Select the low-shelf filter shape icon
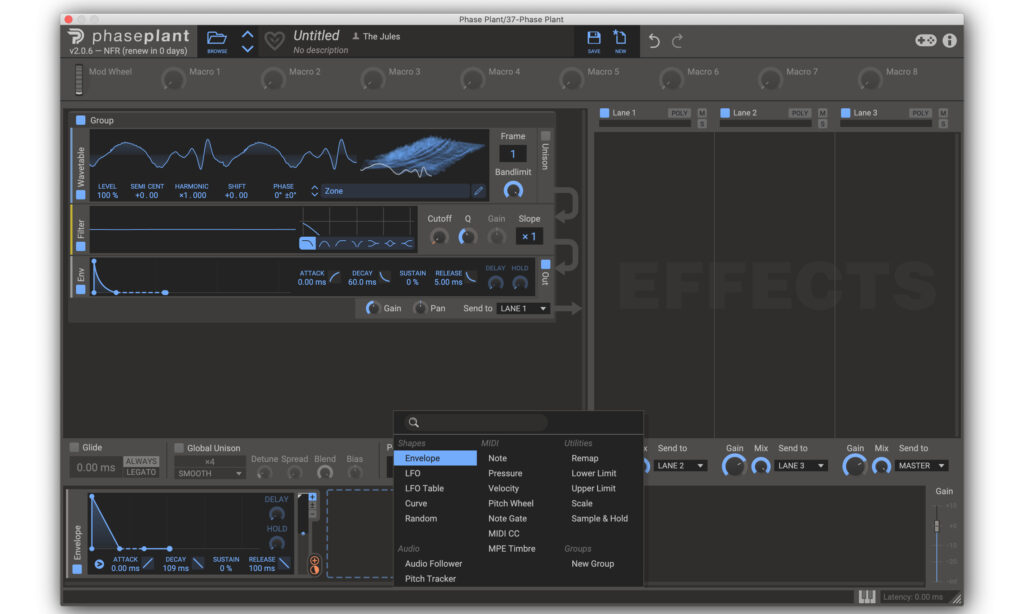The image size is (1024, 614). [373, 244]
